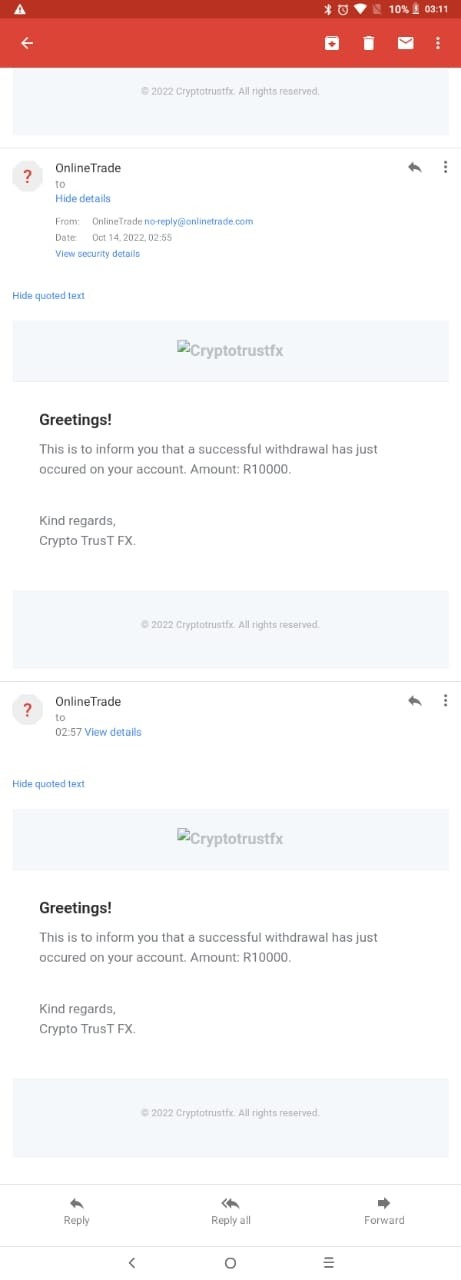Open View security details link
The image size is (461, 1280).
pyautogui.click(x=97, y=254)
